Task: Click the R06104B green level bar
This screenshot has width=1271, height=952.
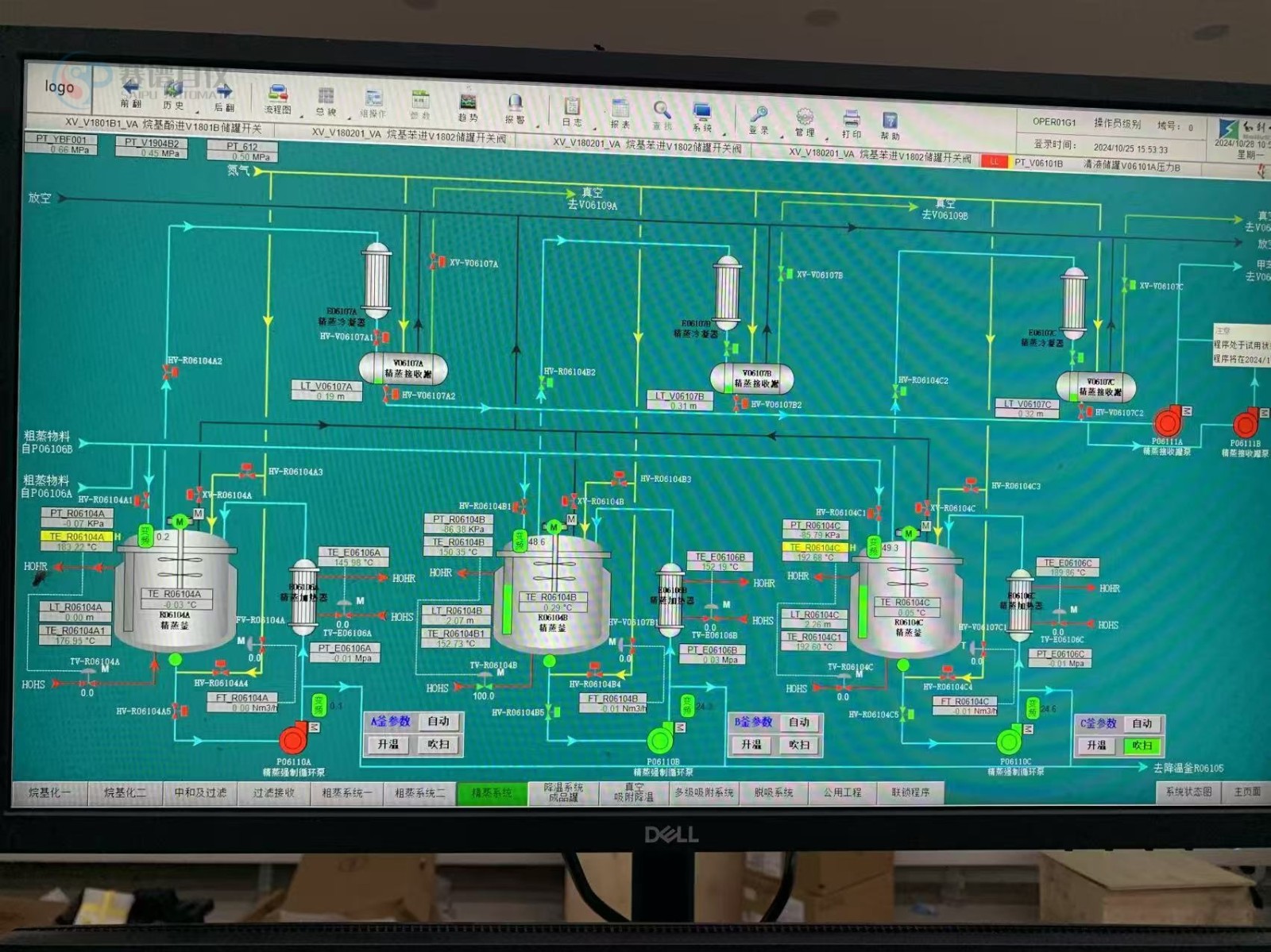Action: point(507,608)
